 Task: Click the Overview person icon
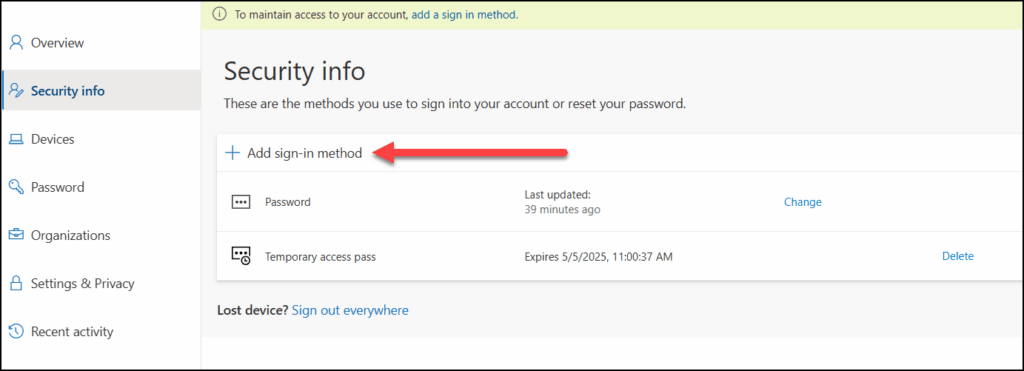coord(16,43)
